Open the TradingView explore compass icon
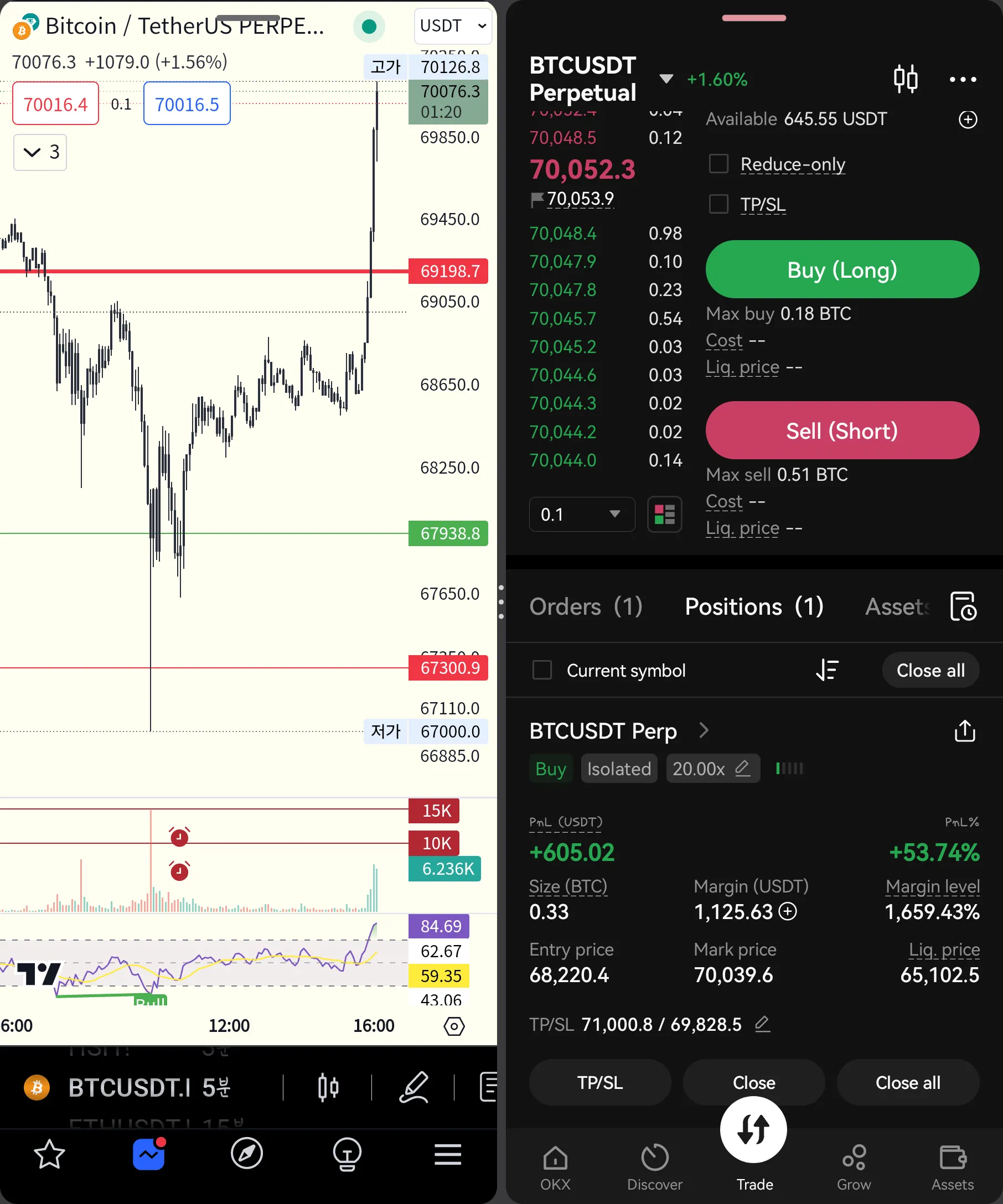 click(247, 1154)
